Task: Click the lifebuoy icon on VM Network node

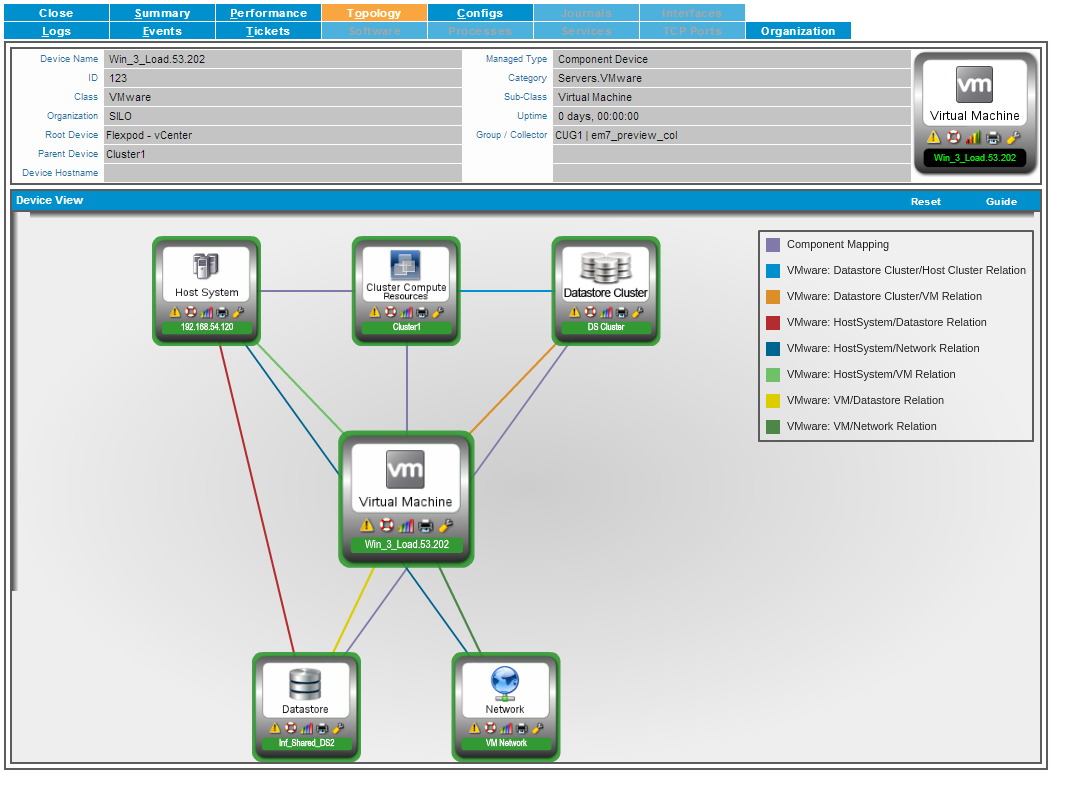Action: pyautogui.click(x=490, y=728)
